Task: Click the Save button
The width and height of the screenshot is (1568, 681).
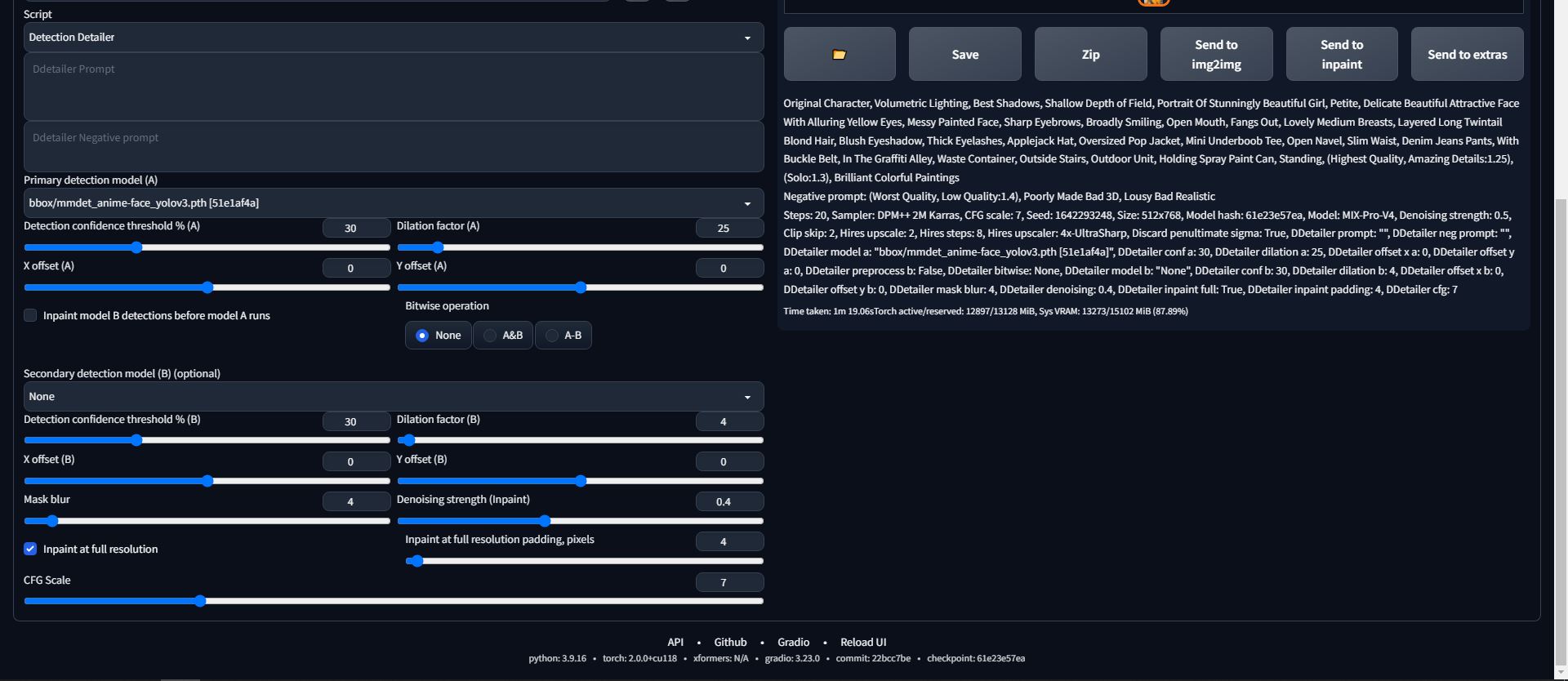Action: coord(964,54)
